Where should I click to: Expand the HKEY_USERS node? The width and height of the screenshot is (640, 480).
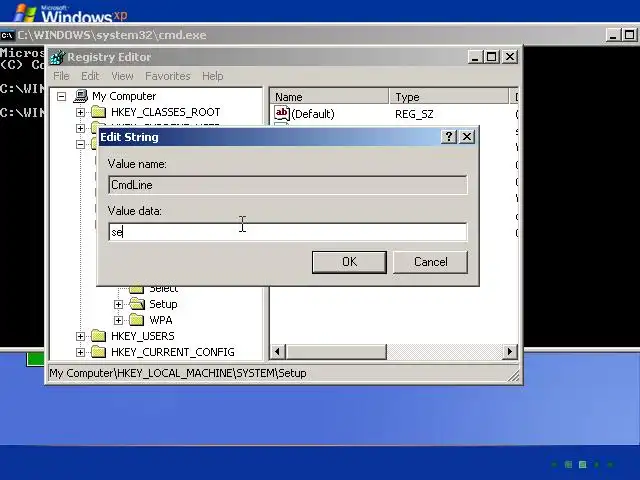click(x=80, y=336)
